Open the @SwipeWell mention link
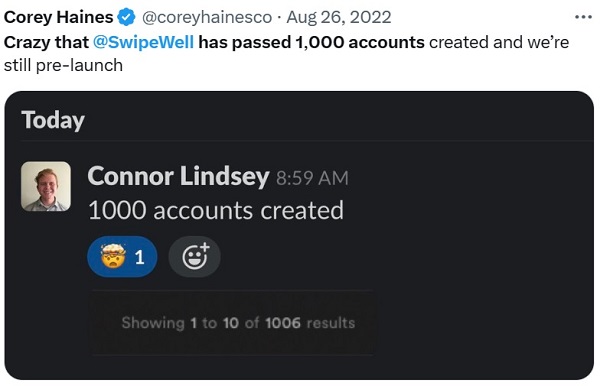Screen dimensions: 600x386 (x=143, y=42)
